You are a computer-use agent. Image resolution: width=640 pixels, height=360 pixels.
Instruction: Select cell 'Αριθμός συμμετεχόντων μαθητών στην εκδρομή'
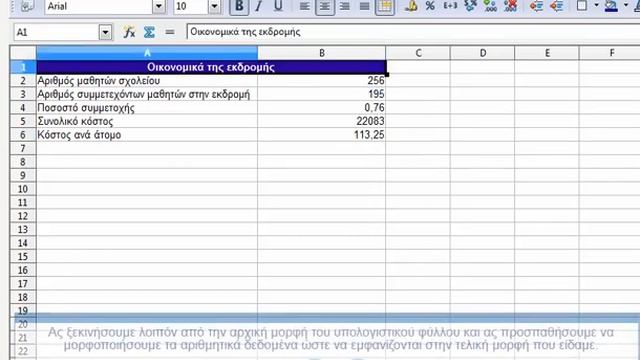click(x=147, y=94)
